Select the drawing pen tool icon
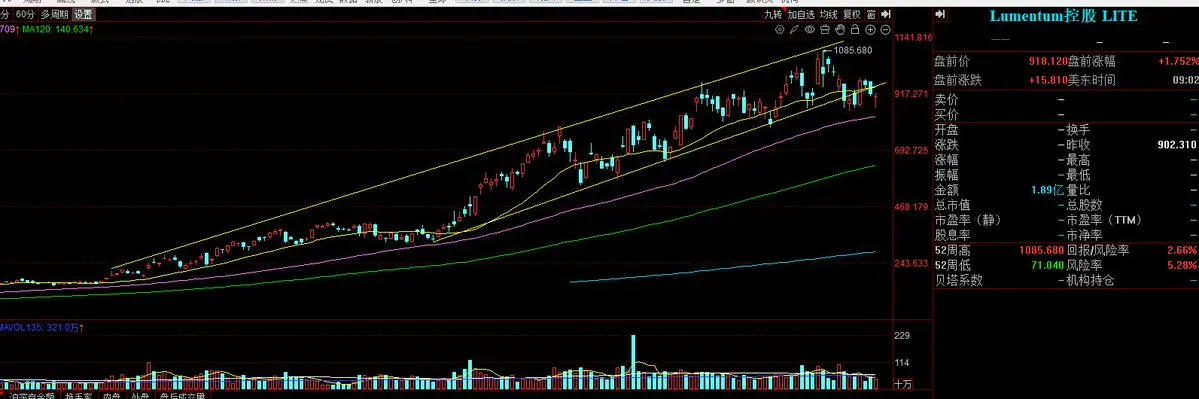Image resolution: width=1199 pixels, height=399 pixels. (x=794, y=30)
